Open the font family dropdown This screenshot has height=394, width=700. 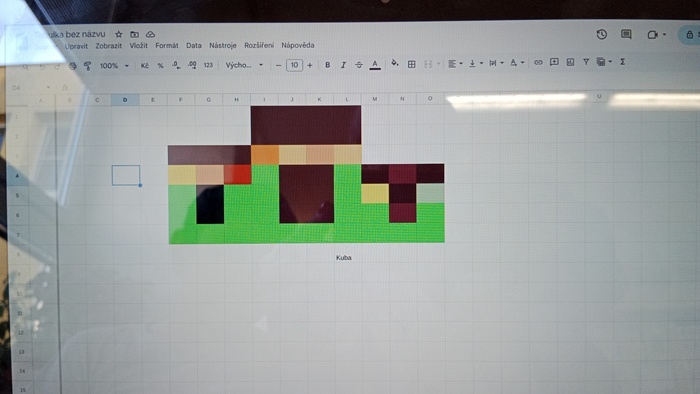point(244,65)
